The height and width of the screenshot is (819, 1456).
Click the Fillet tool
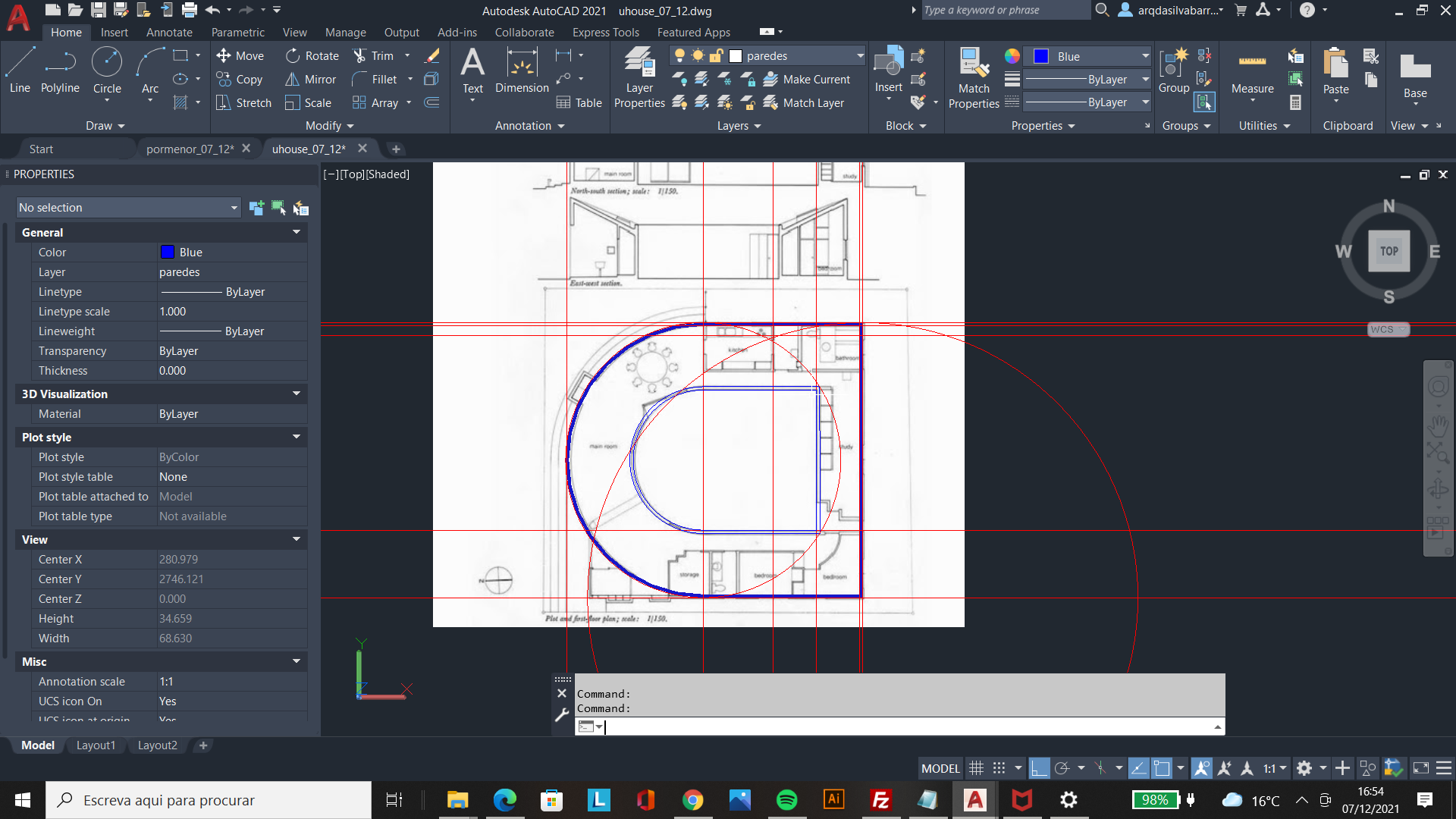click(375, 79)
